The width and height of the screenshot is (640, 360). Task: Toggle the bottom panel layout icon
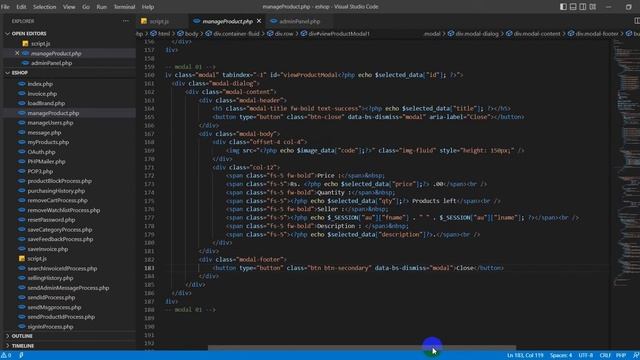(573, 7)
